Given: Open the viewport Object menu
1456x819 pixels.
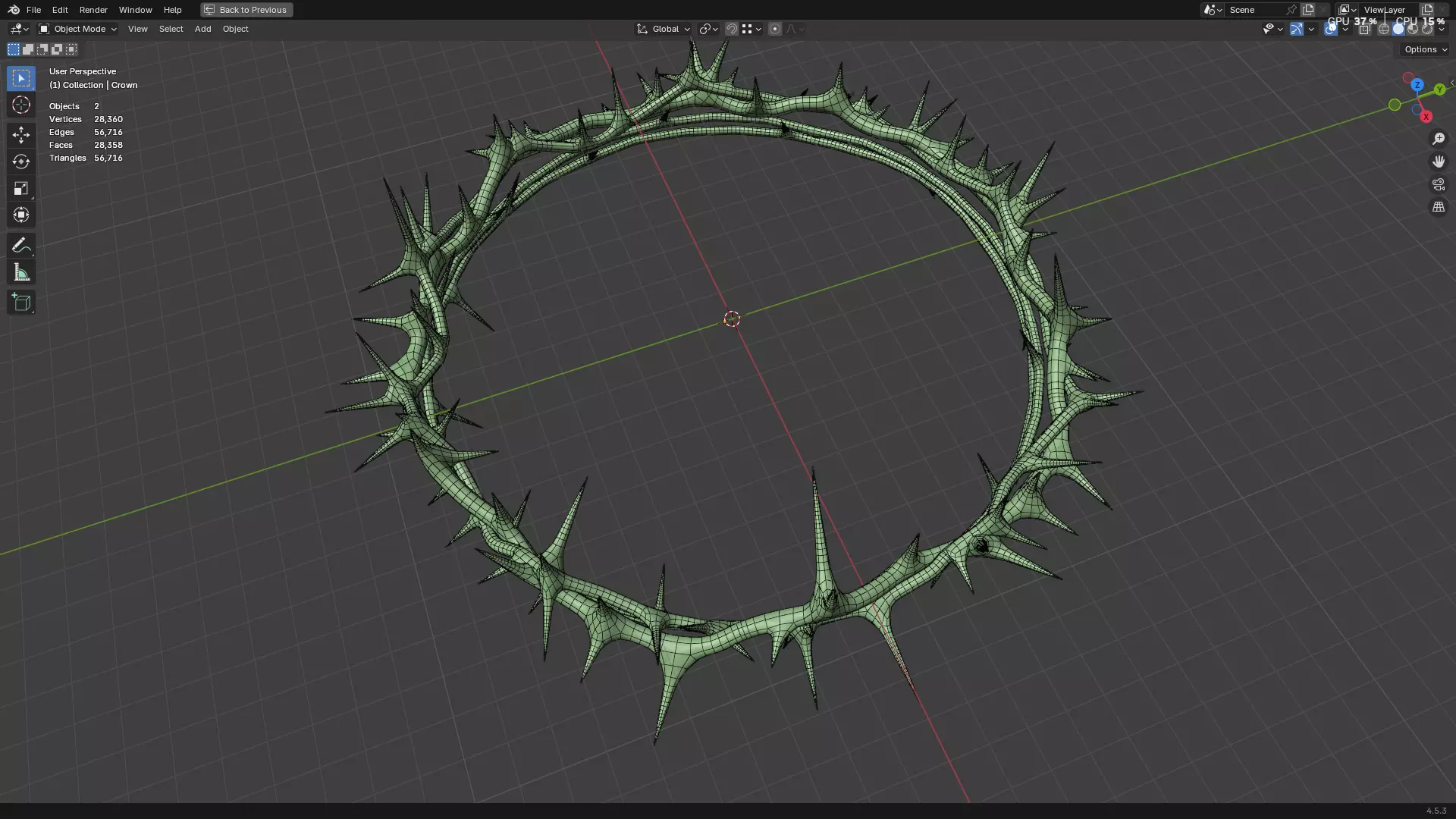Looking at the screenshot, I should point(235,29).
